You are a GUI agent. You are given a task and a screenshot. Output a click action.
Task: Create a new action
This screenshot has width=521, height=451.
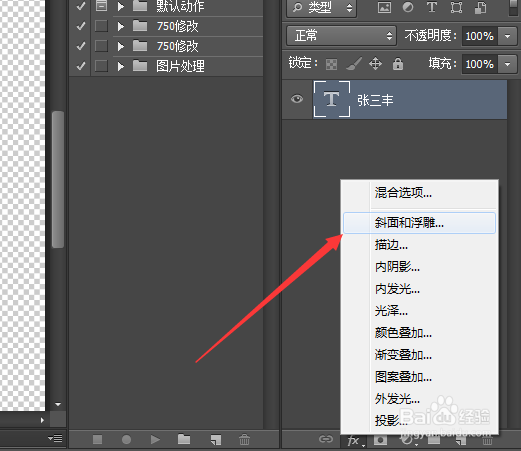[x=216, y=440]
